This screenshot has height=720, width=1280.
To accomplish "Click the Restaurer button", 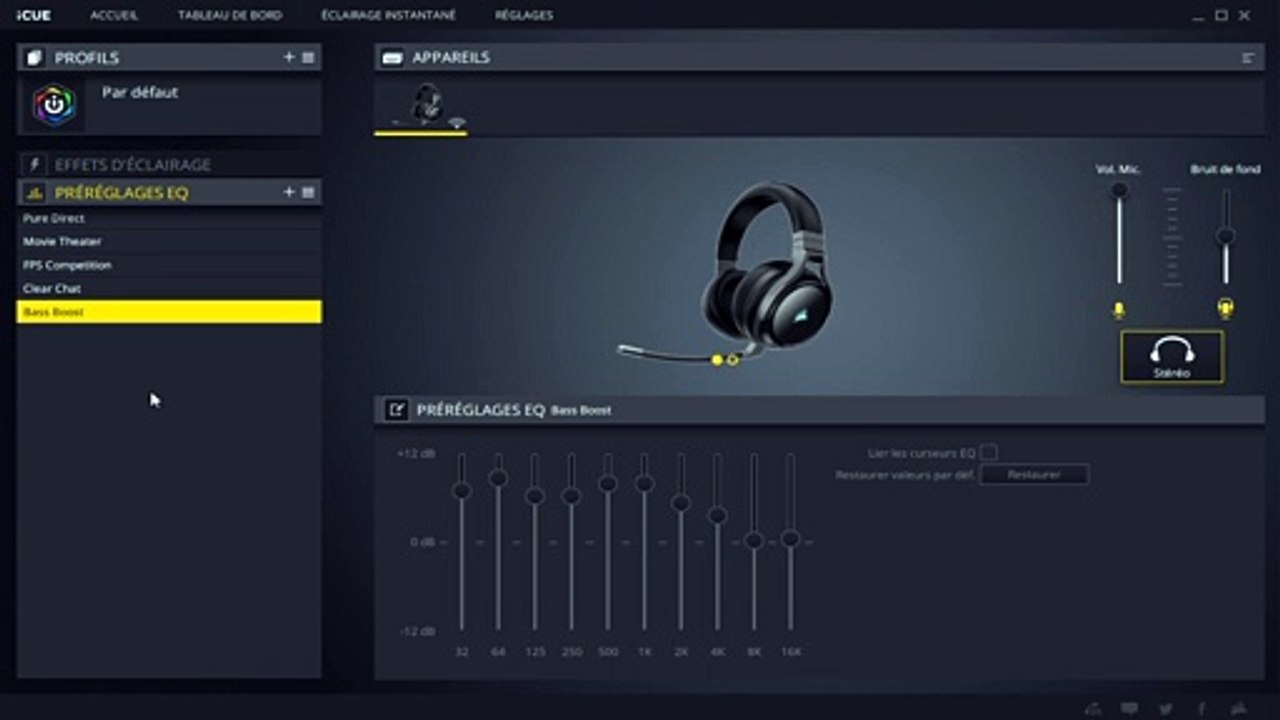I will 1034,474.
